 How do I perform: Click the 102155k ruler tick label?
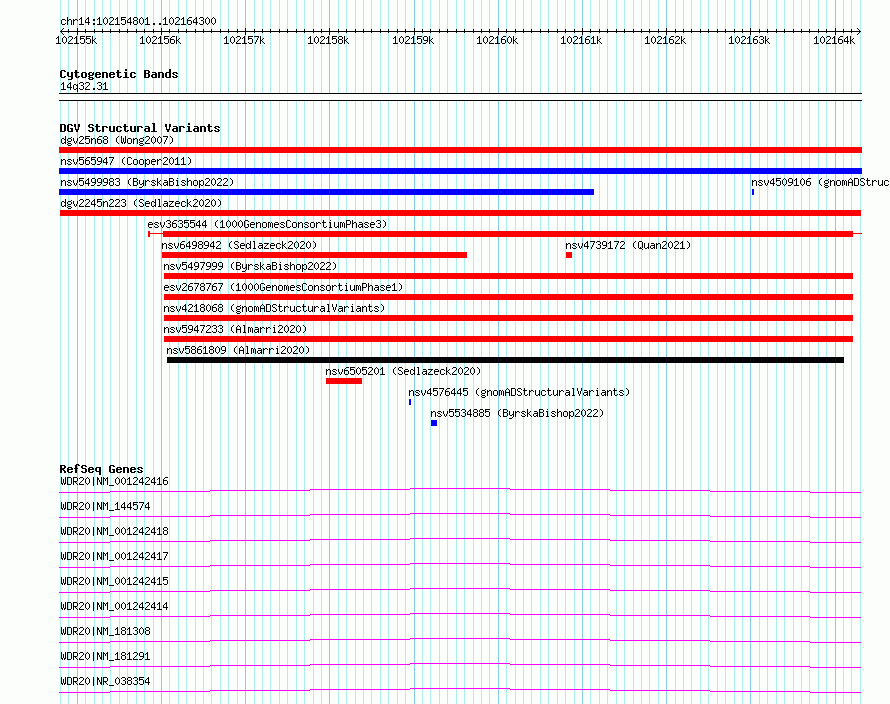pyautogui.click(x=76, y=40)
